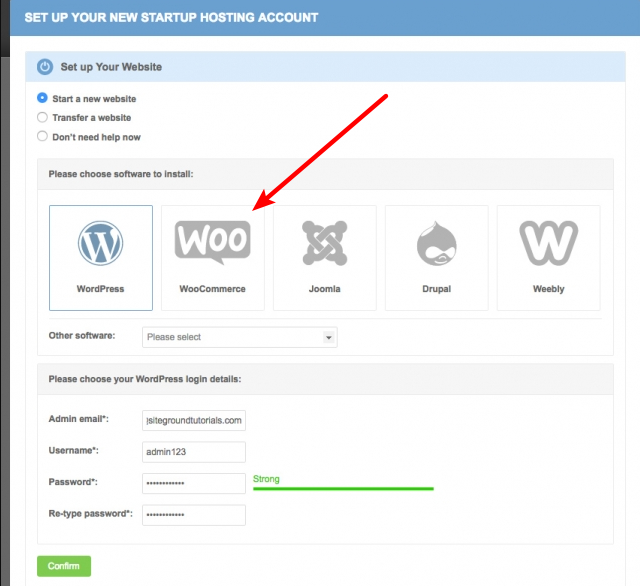Choose the Transfer a website radio button
This screenshot has width=640, height=586.
coord(42,118)
